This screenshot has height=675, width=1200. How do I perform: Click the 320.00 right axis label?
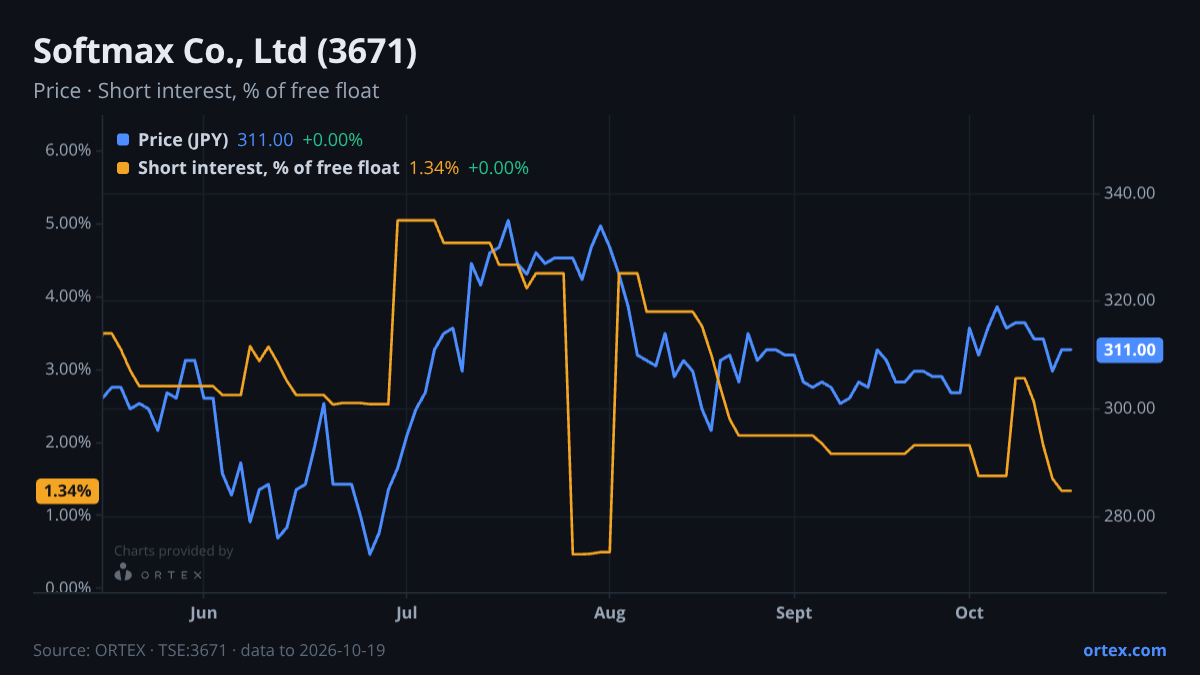click(1129, 300)
